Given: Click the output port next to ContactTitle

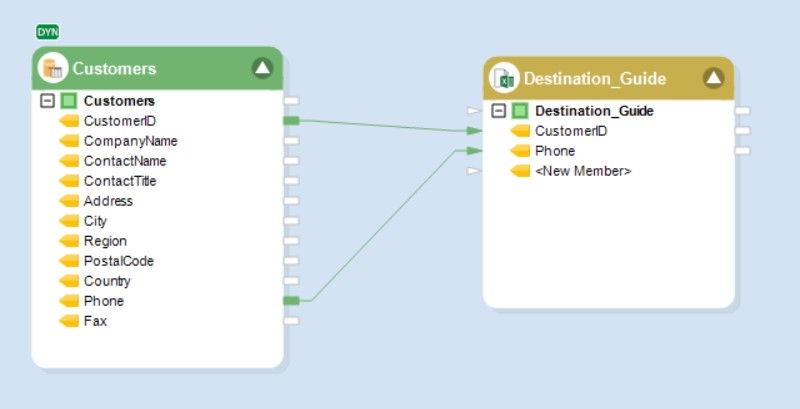Looking at the screenshot, I should coord(291,181).
